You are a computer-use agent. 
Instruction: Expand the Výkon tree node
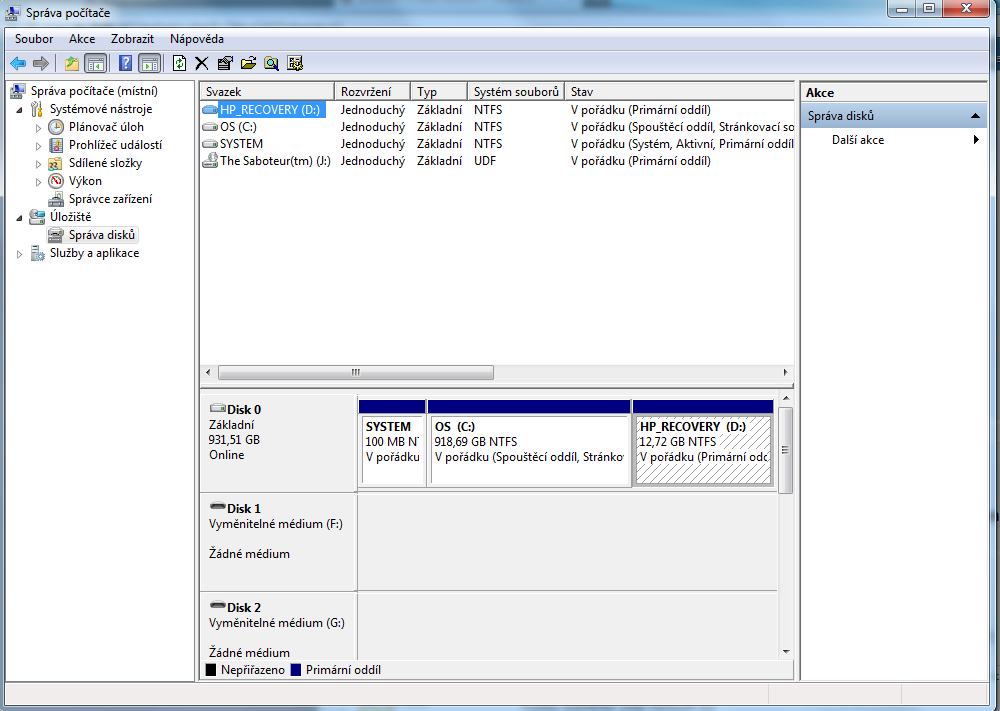pyautogui.click(x=38, y=182)
